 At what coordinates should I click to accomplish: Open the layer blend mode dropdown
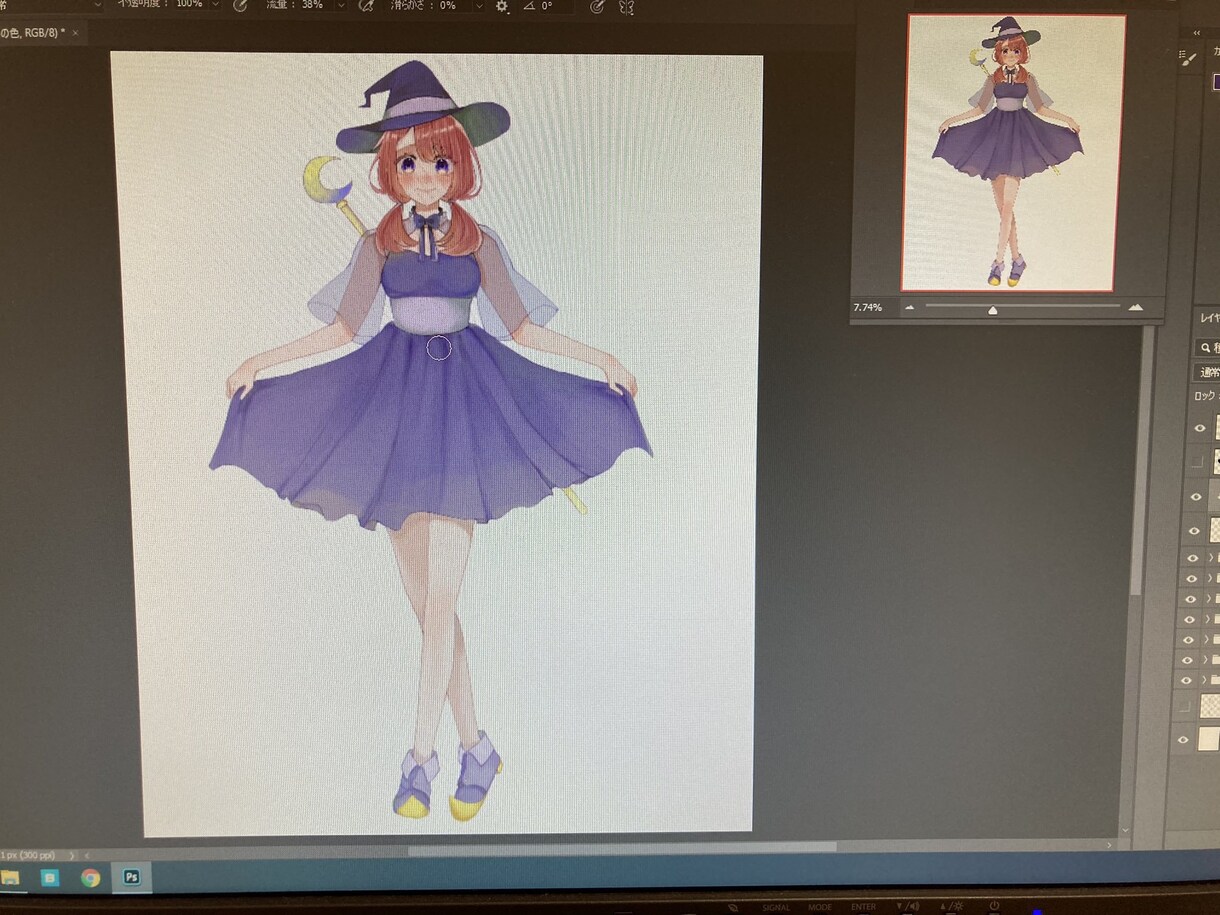point(1207,372)
